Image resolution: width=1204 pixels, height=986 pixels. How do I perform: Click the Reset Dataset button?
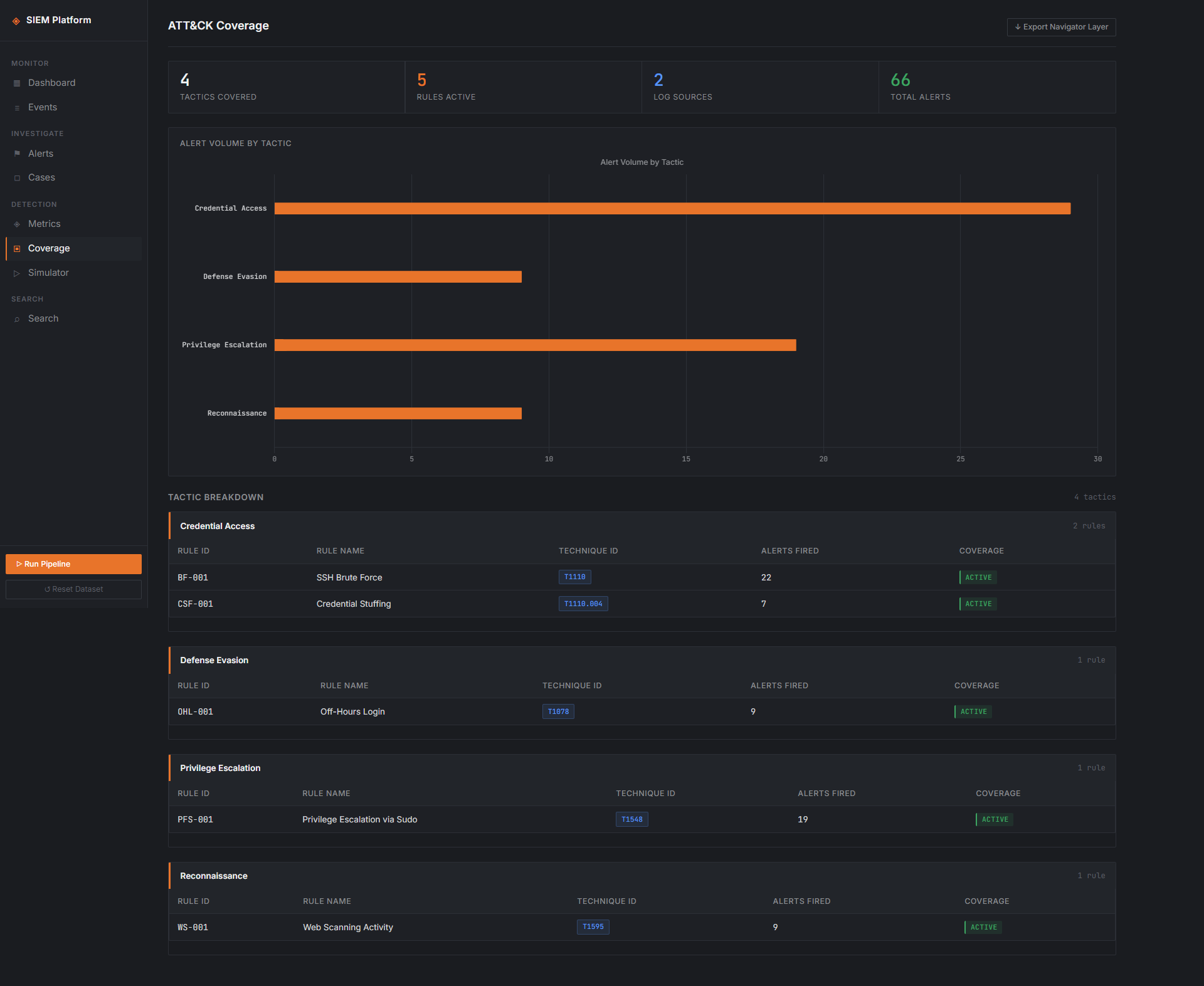73,589
